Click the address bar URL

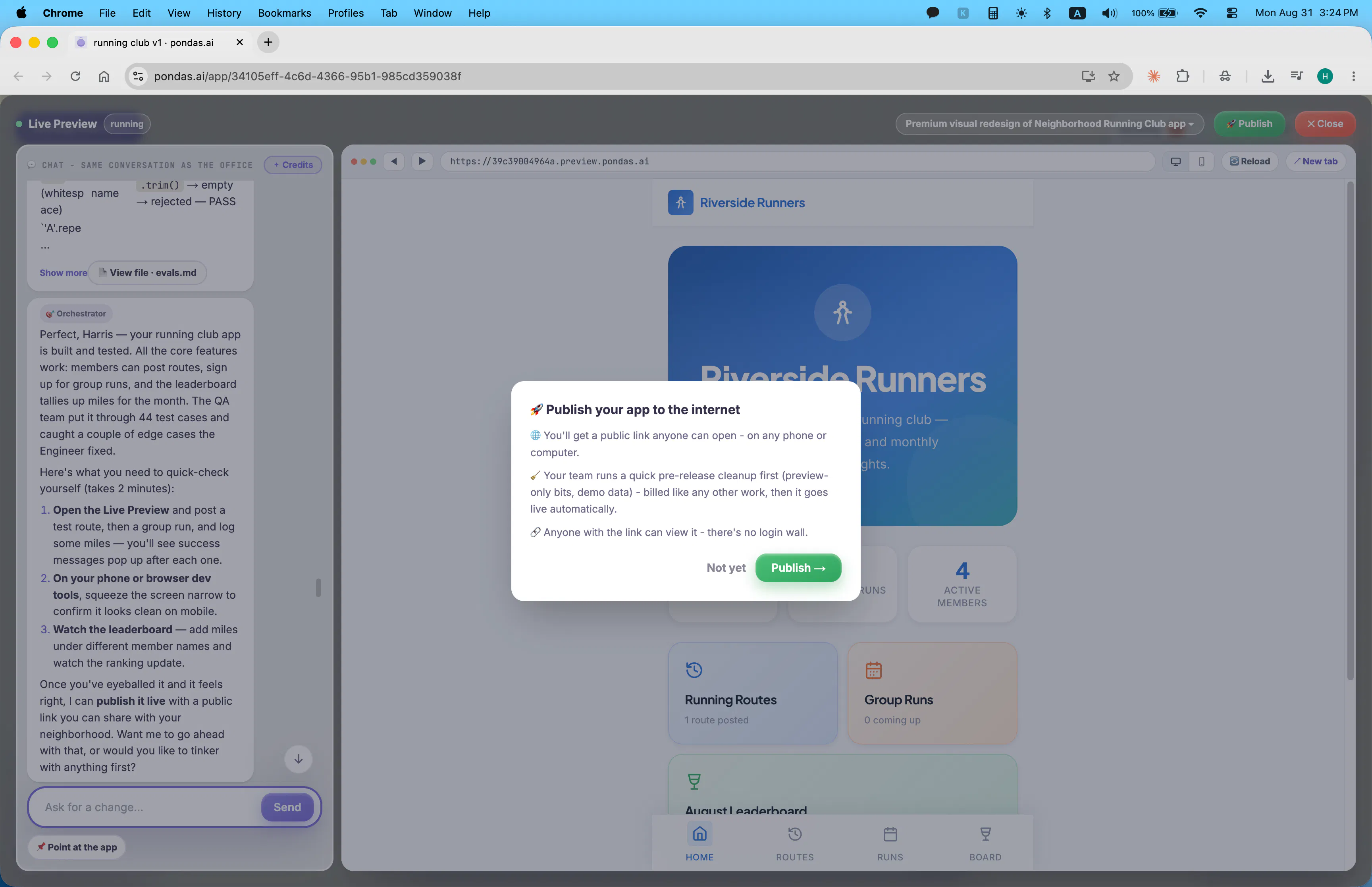tap(307, 76)
